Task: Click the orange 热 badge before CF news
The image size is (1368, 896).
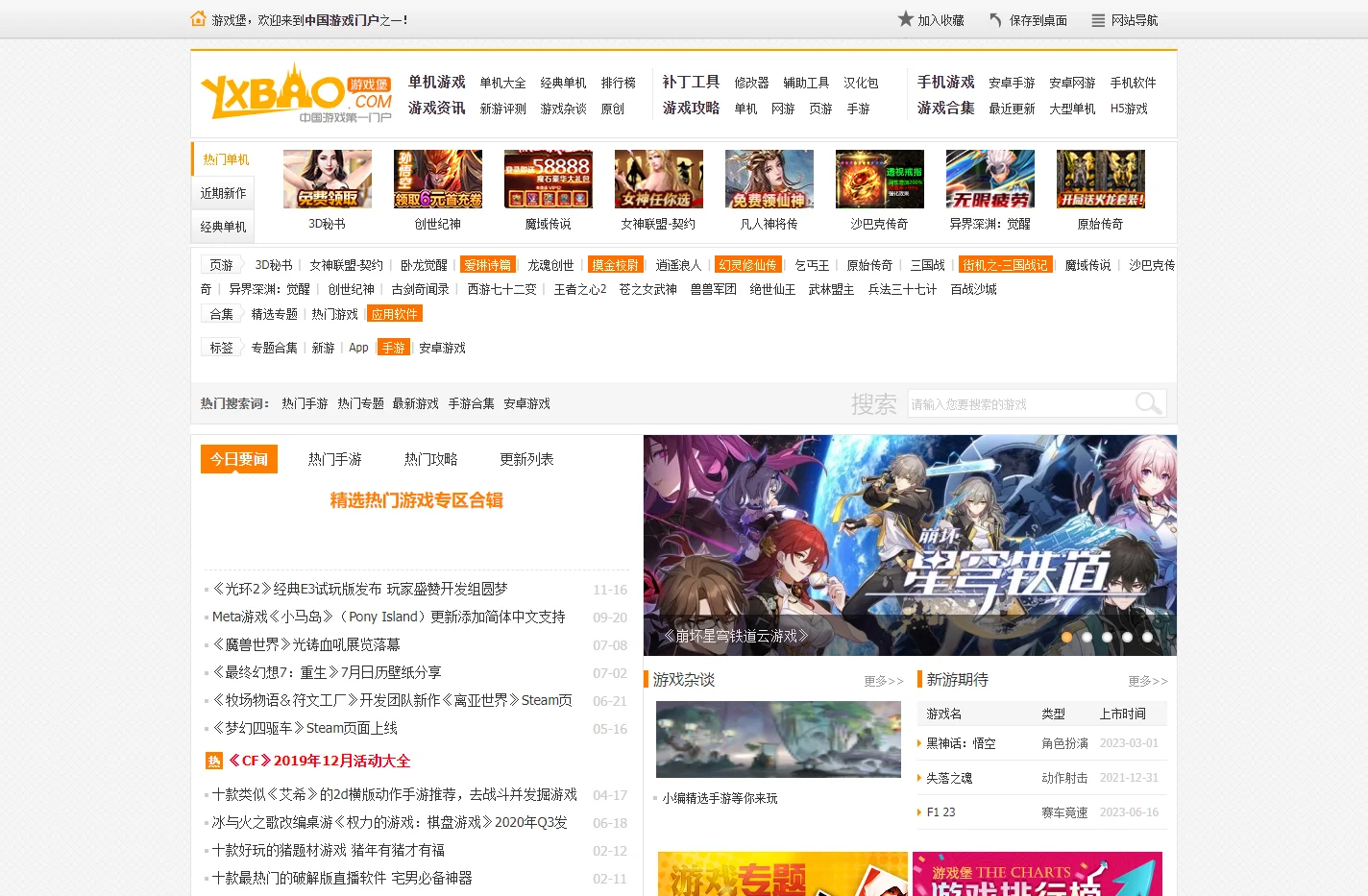Action: coord(214,761)
